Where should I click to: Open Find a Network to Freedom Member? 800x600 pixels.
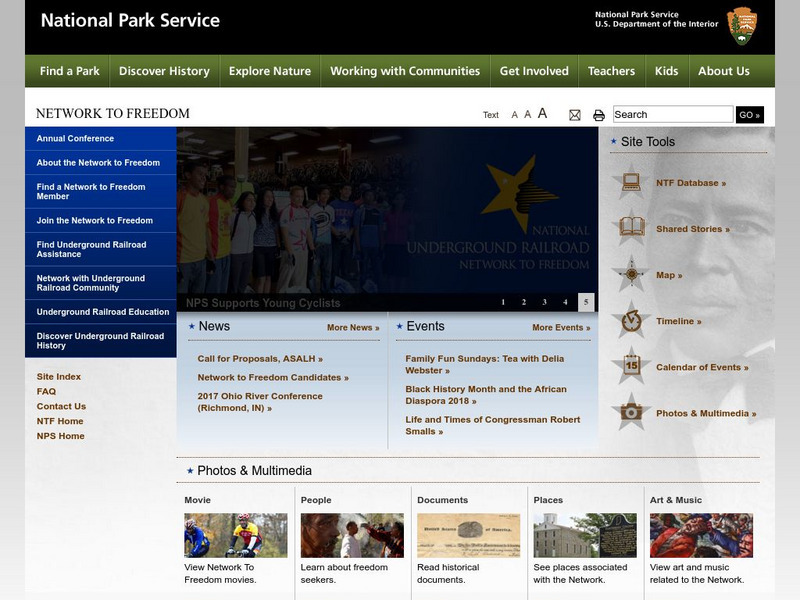101,191
